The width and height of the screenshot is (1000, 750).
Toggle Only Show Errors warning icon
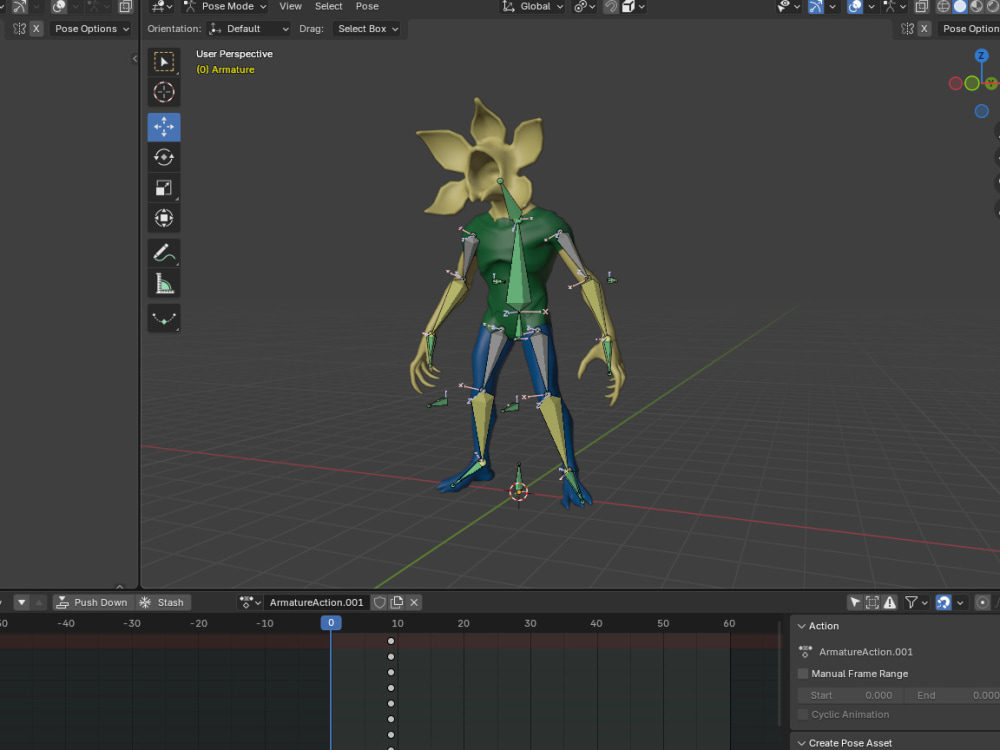pos(890,602)
